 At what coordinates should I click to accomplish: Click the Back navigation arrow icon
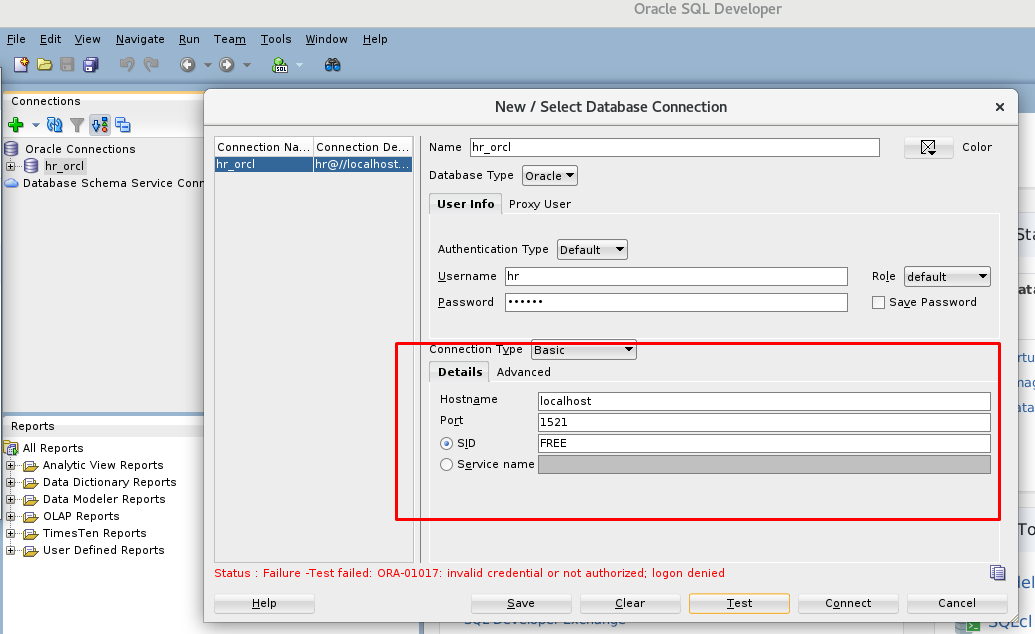pos(187,64)
